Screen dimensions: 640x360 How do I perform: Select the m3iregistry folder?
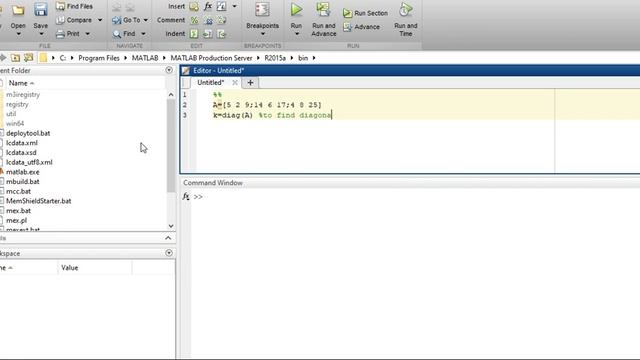click(x=23, y=94)
